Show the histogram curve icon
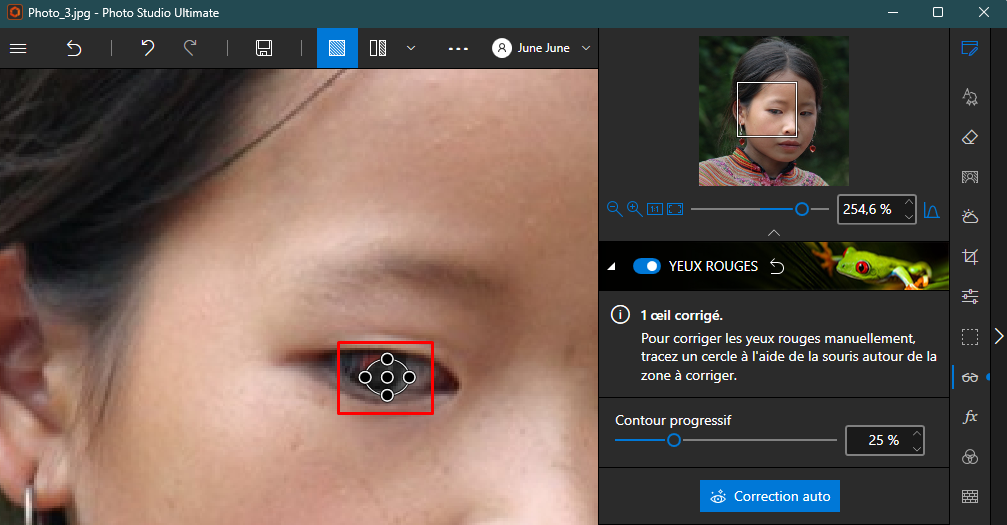The image size is (1007, 525). [x=931, y=210]
